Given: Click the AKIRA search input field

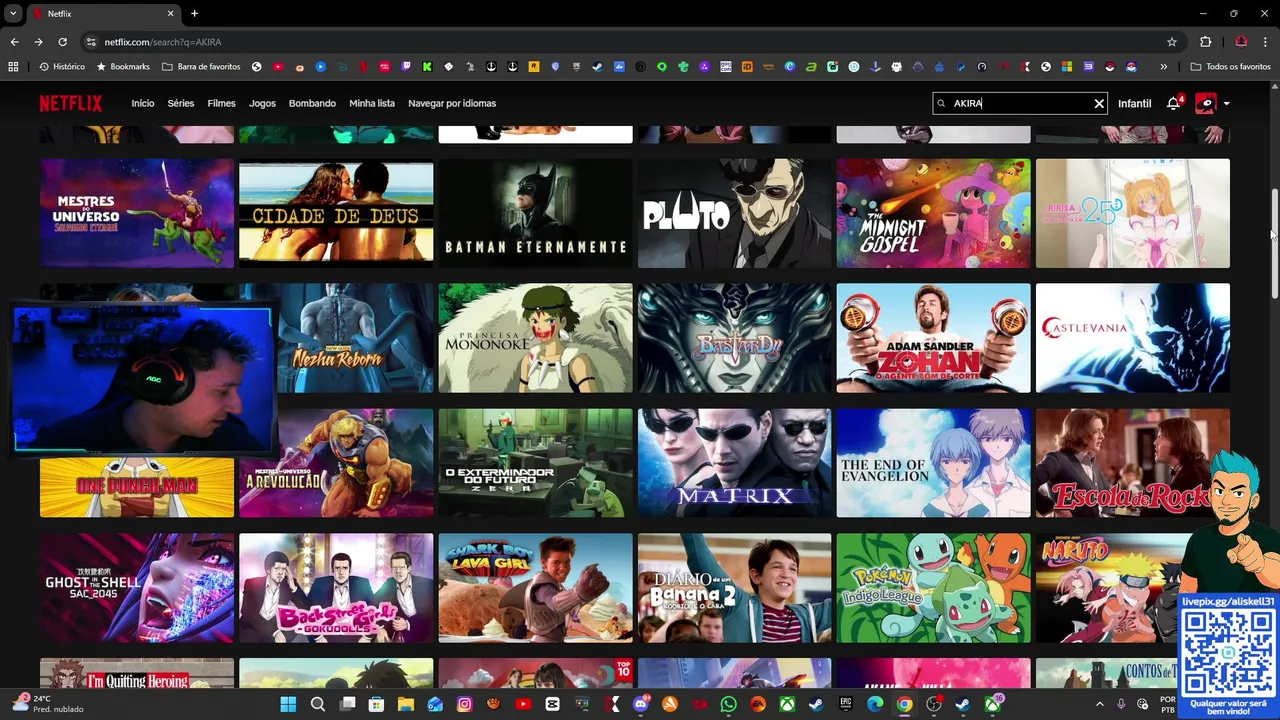Looking at the screenshot, I should pyautogui.click(x=1020, y=103).
